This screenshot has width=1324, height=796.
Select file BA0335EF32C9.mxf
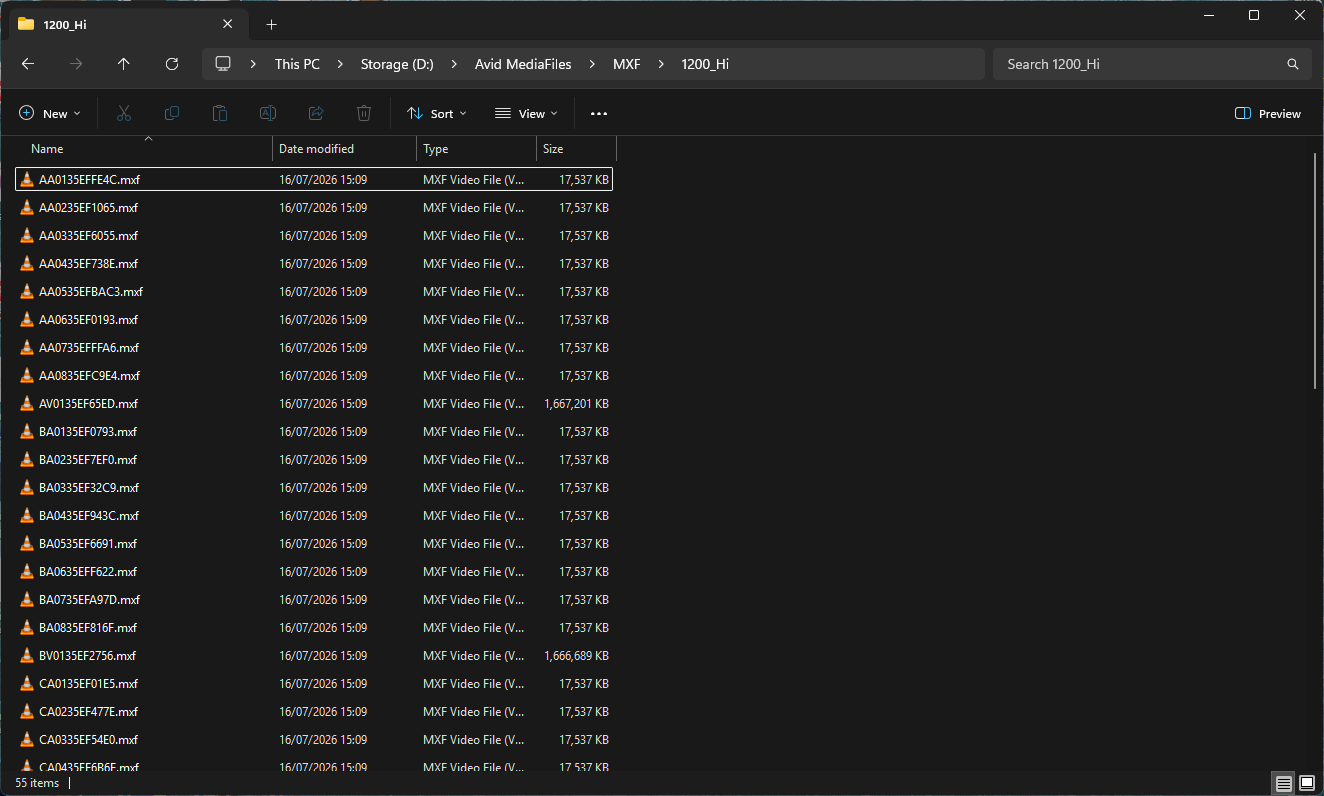[314, 488]
